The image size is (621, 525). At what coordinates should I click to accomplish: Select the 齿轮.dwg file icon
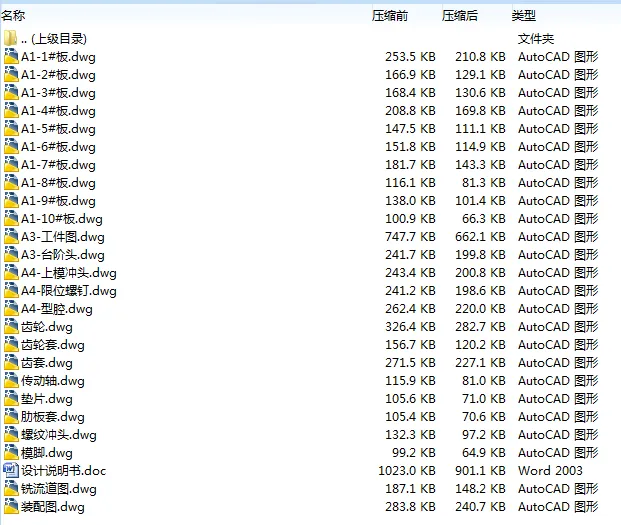(11, 327)
